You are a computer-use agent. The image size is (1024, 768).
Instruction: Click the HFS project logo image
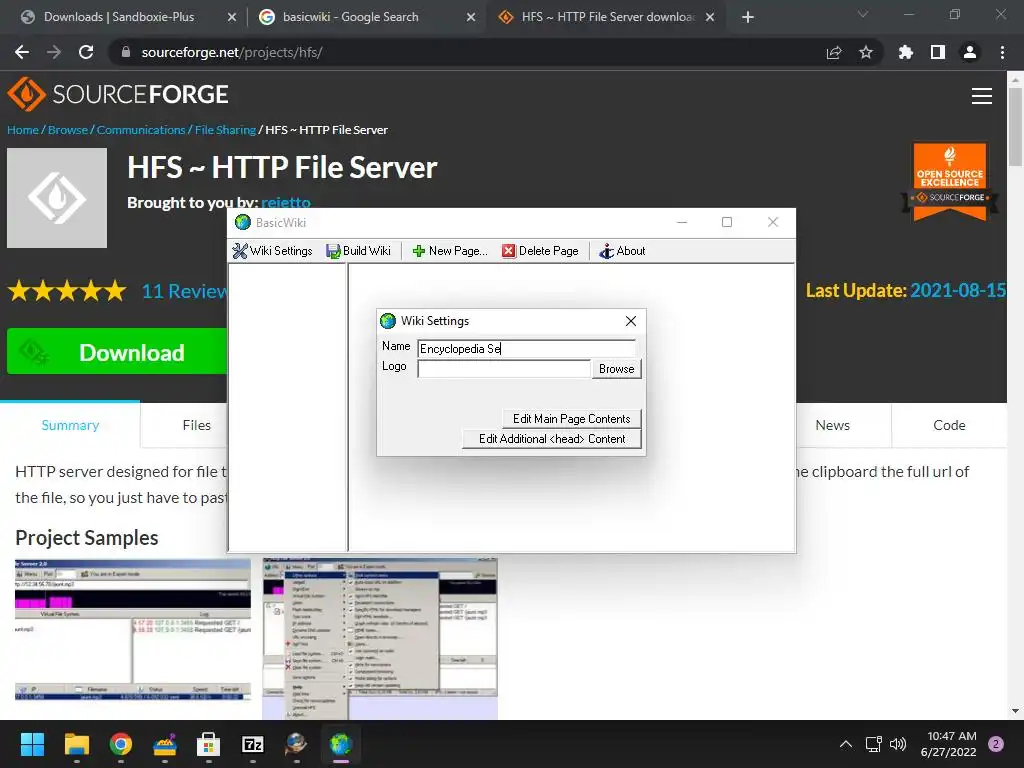[57, 198]
